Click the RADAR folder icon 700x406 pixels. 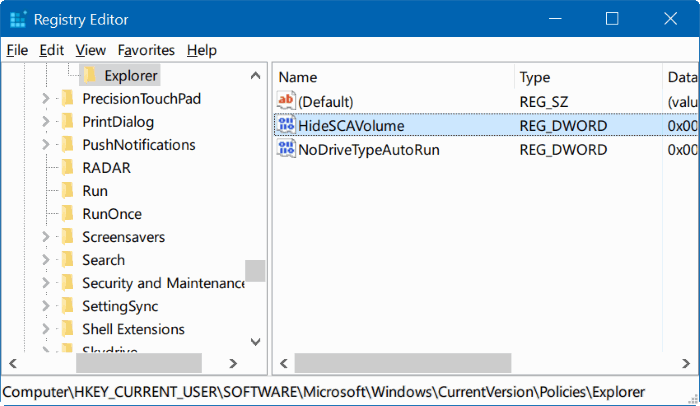tap(67, 167)
